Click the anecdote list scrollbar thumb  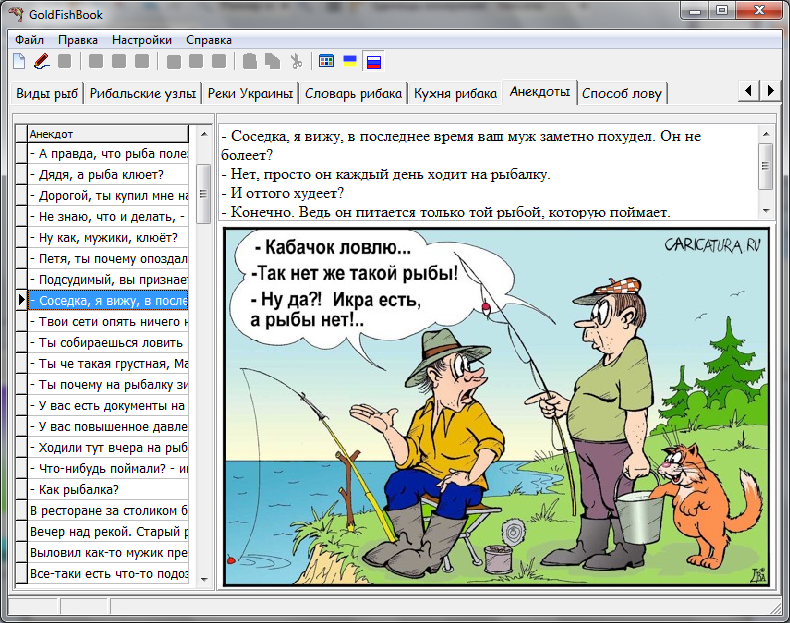coord(204,193)
